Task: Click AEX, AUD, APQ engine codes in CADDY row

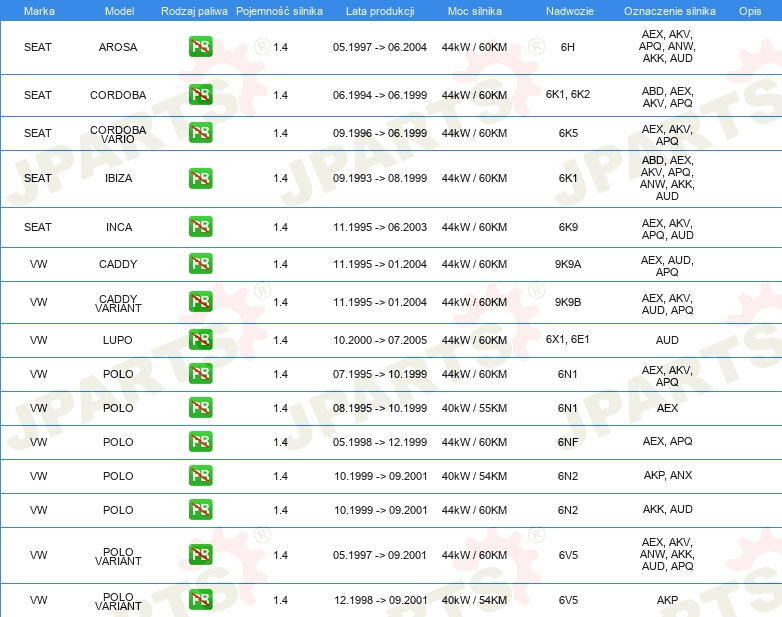Action: [667, 266]
